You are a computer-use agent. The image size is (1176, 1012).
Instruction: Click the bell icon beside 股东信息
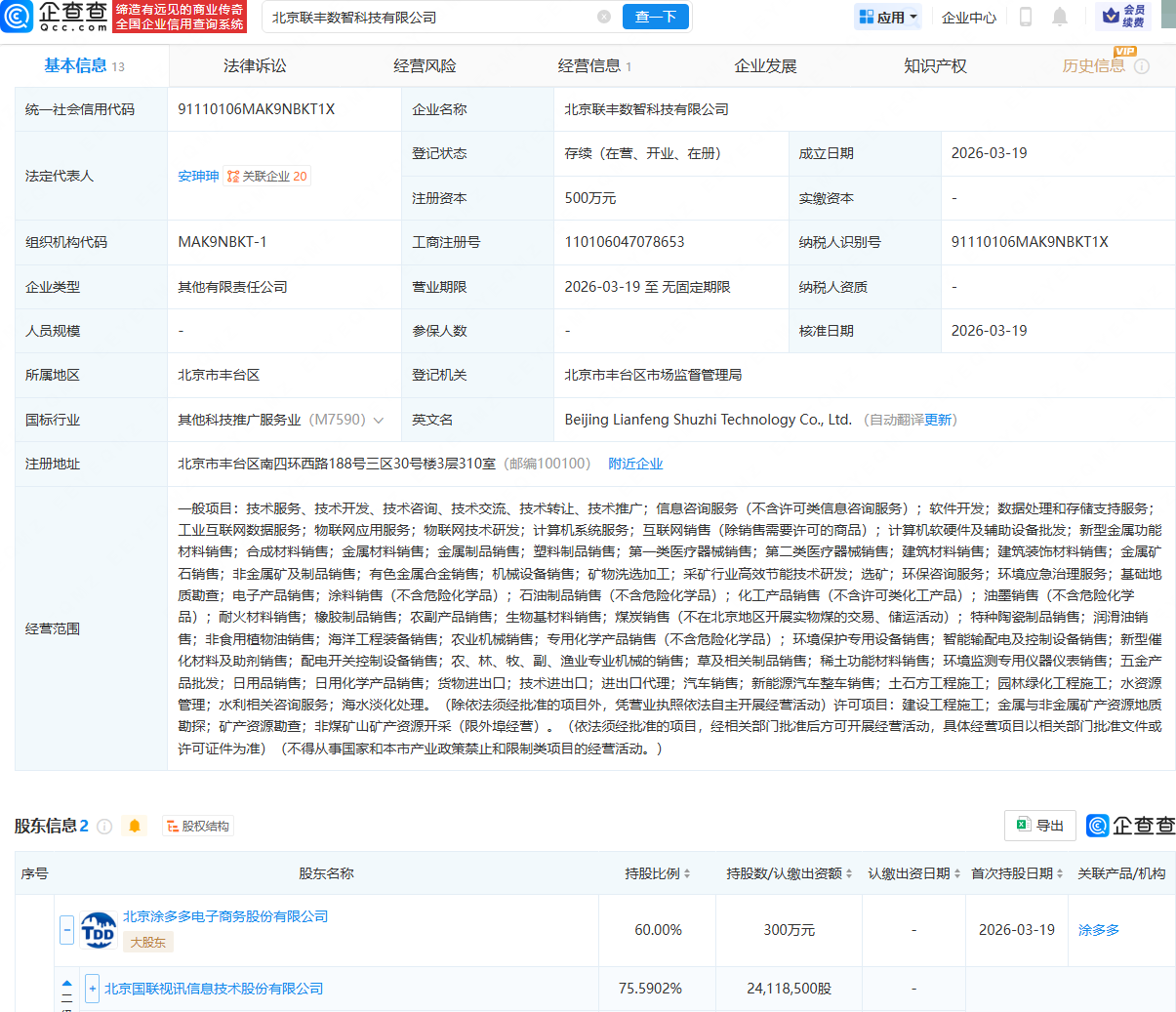(135, 825)
